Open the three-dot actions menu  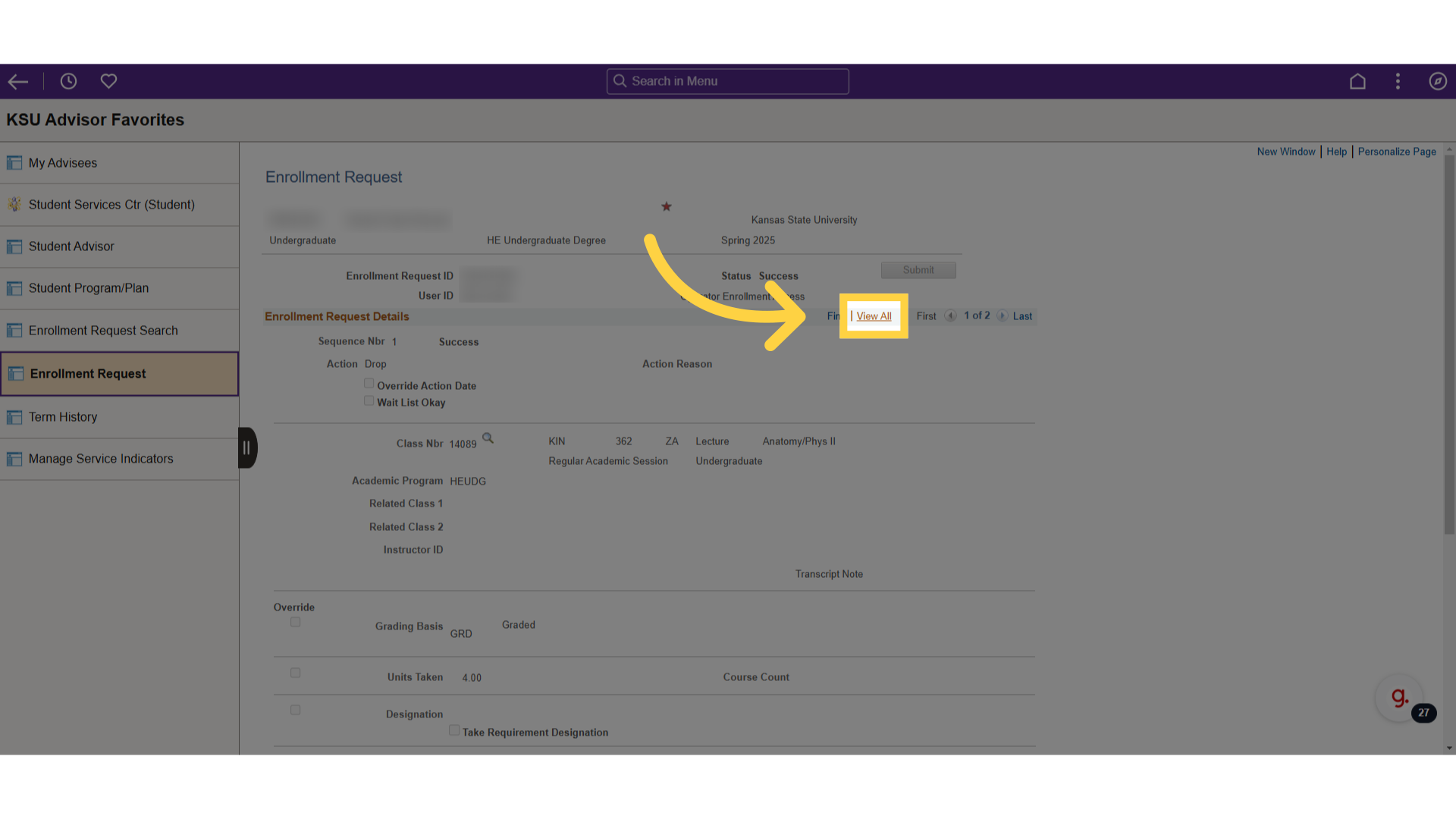pos(1398,81)
